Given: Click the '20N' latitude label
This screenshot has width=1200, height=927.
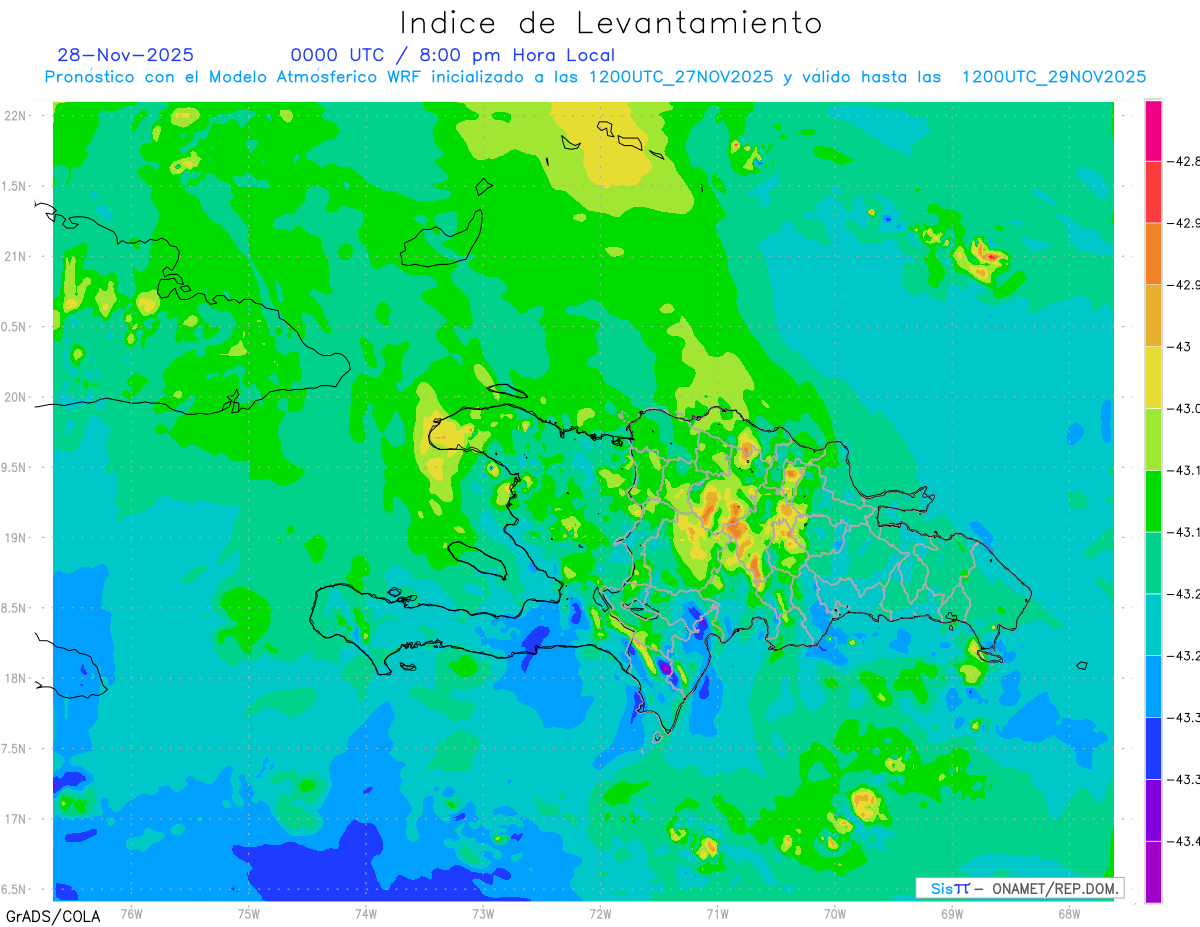Looking at the screenshot, I should click(16, 397).
